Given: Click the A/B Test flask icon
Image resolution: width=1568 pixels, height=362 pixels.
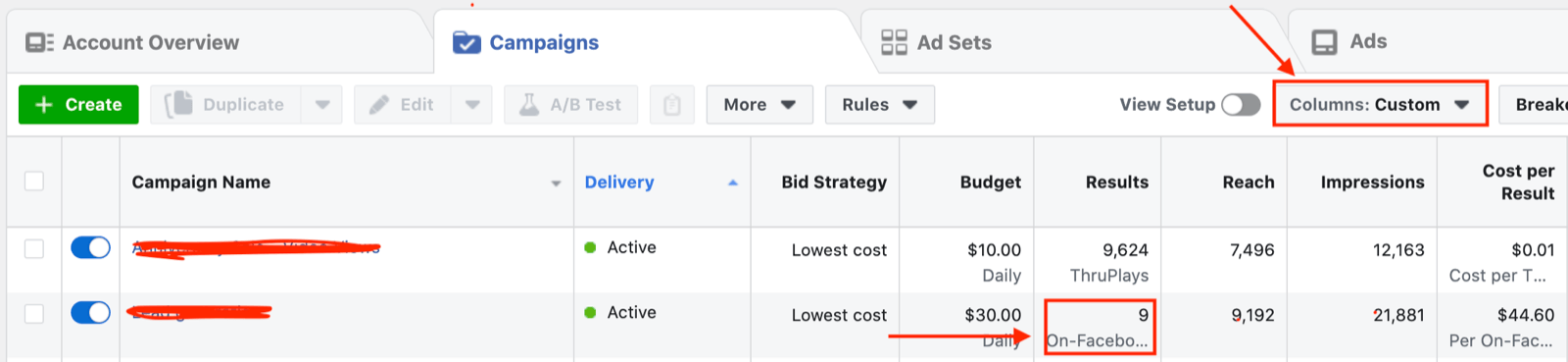Looking at the screenshot, I should 529,105.
